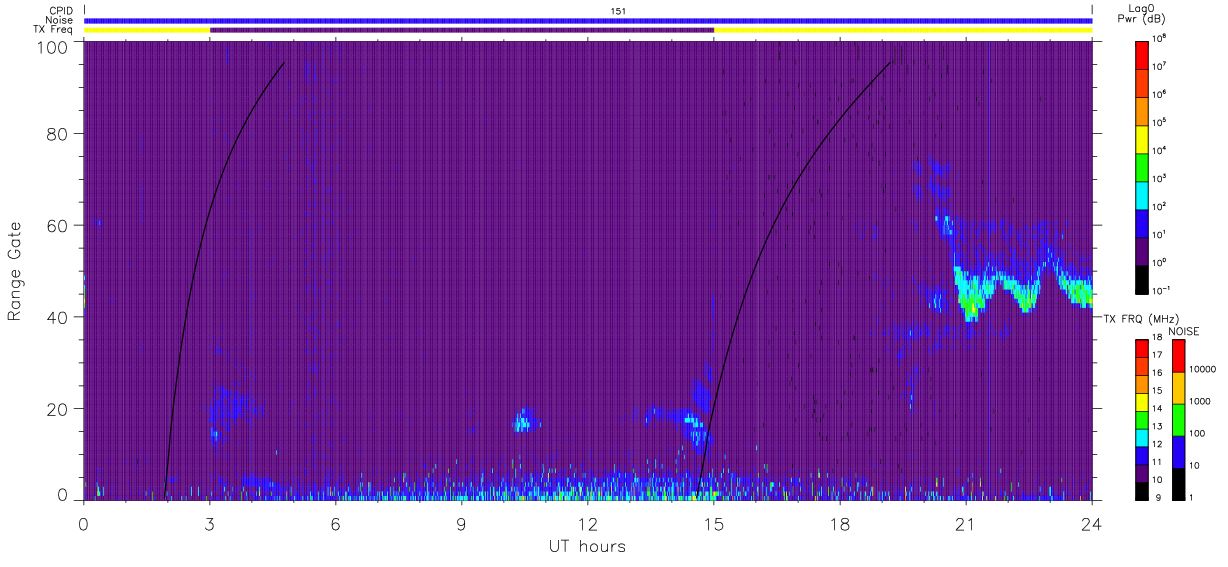The width and height of the screenshot is (1228, 567).
Task: Click the 6 tick label on the UT hours axis
Action: point(336,524)
